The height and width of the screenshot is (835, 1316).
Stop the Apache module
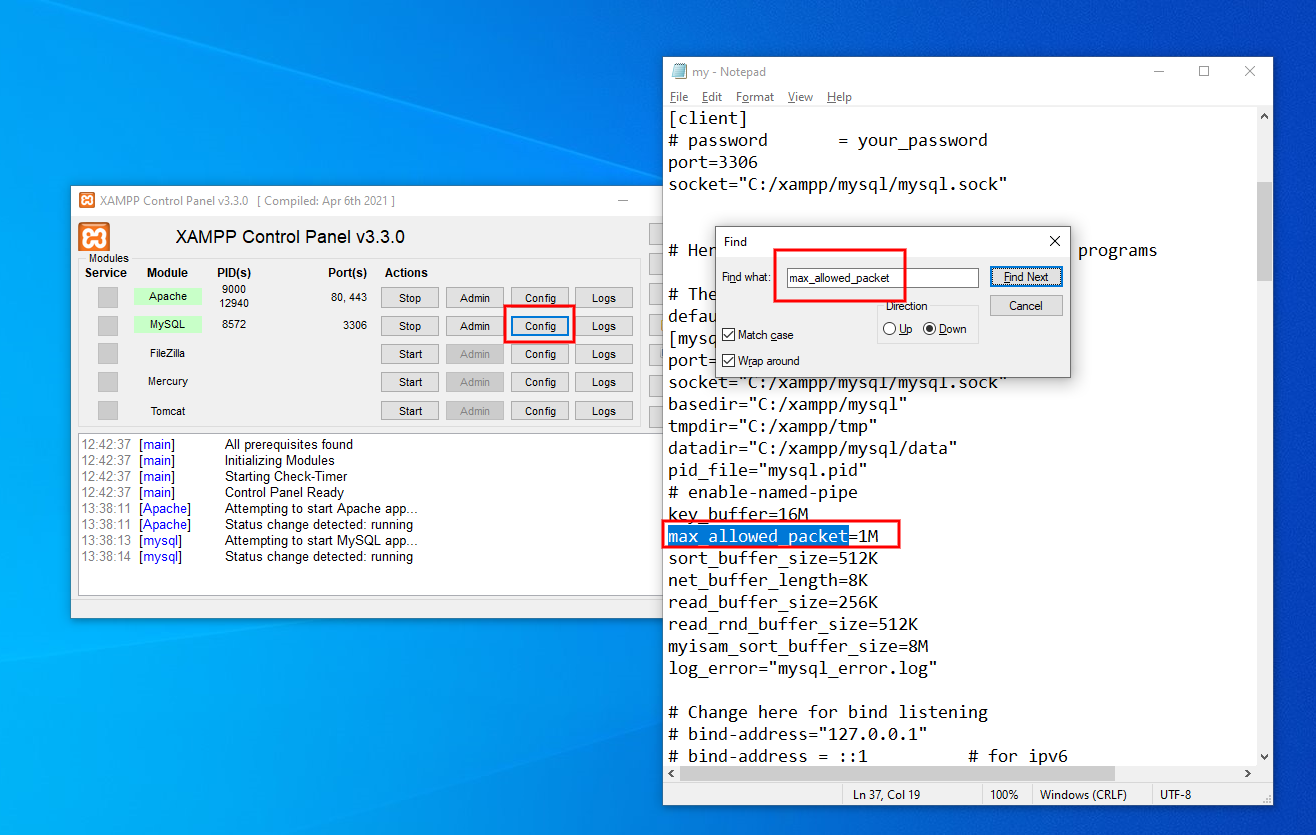(x=410, y=298)
